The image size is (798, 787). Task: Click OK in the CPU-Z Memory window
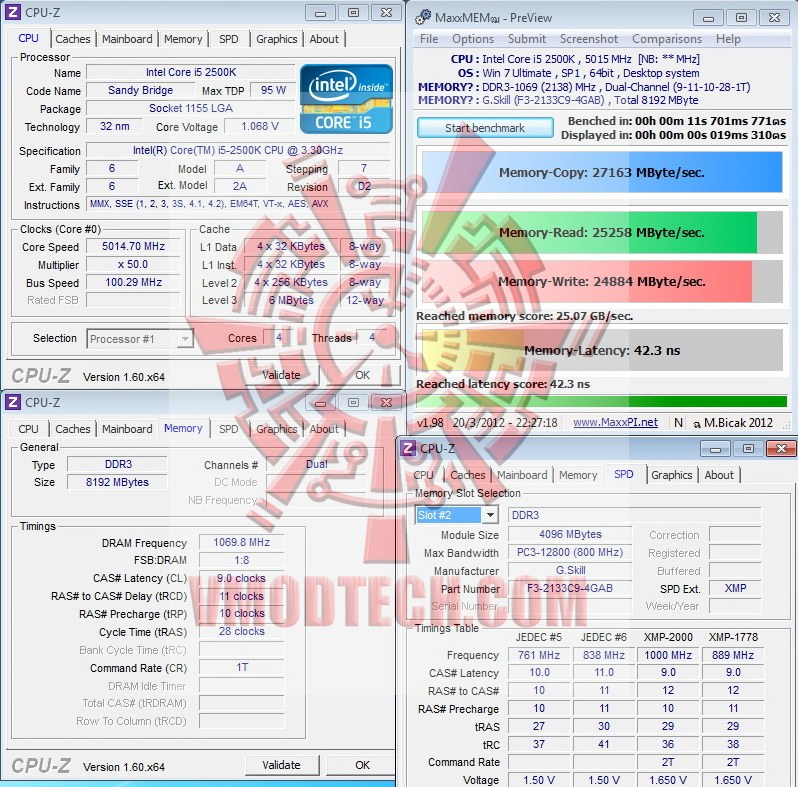[x=362, y=765]
